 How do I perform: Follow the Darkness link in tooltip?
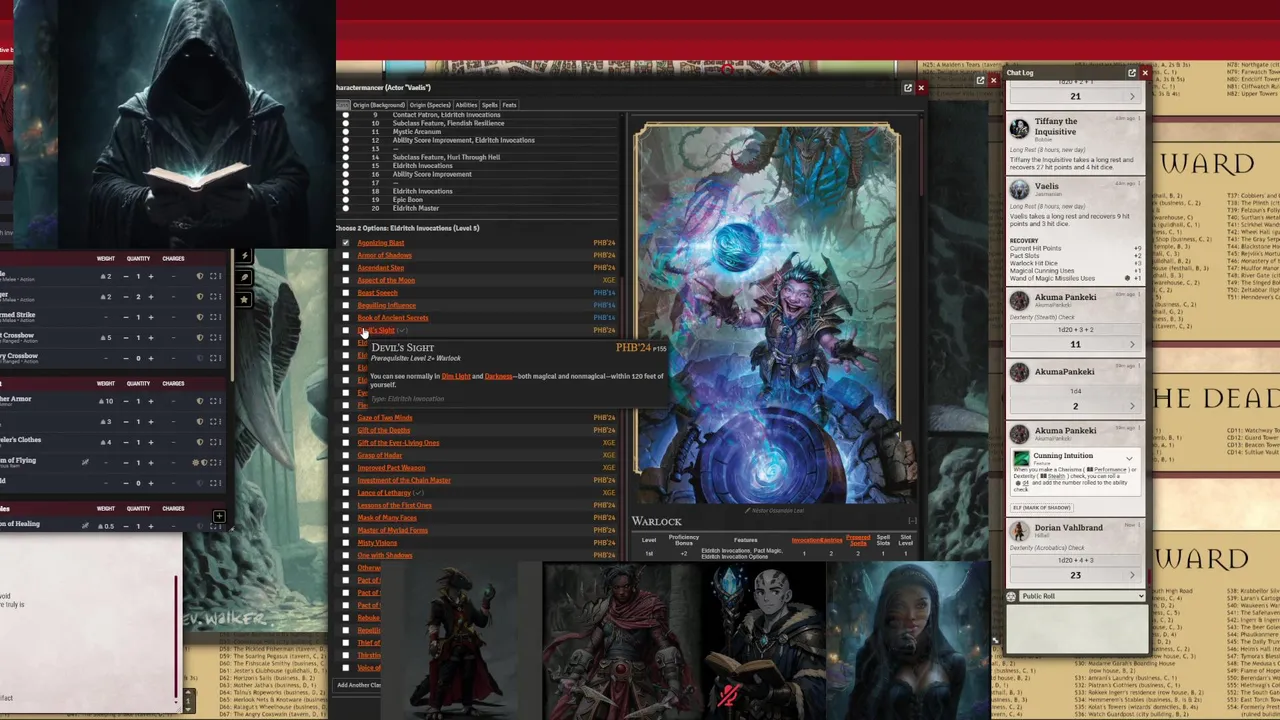click(498, 376)
